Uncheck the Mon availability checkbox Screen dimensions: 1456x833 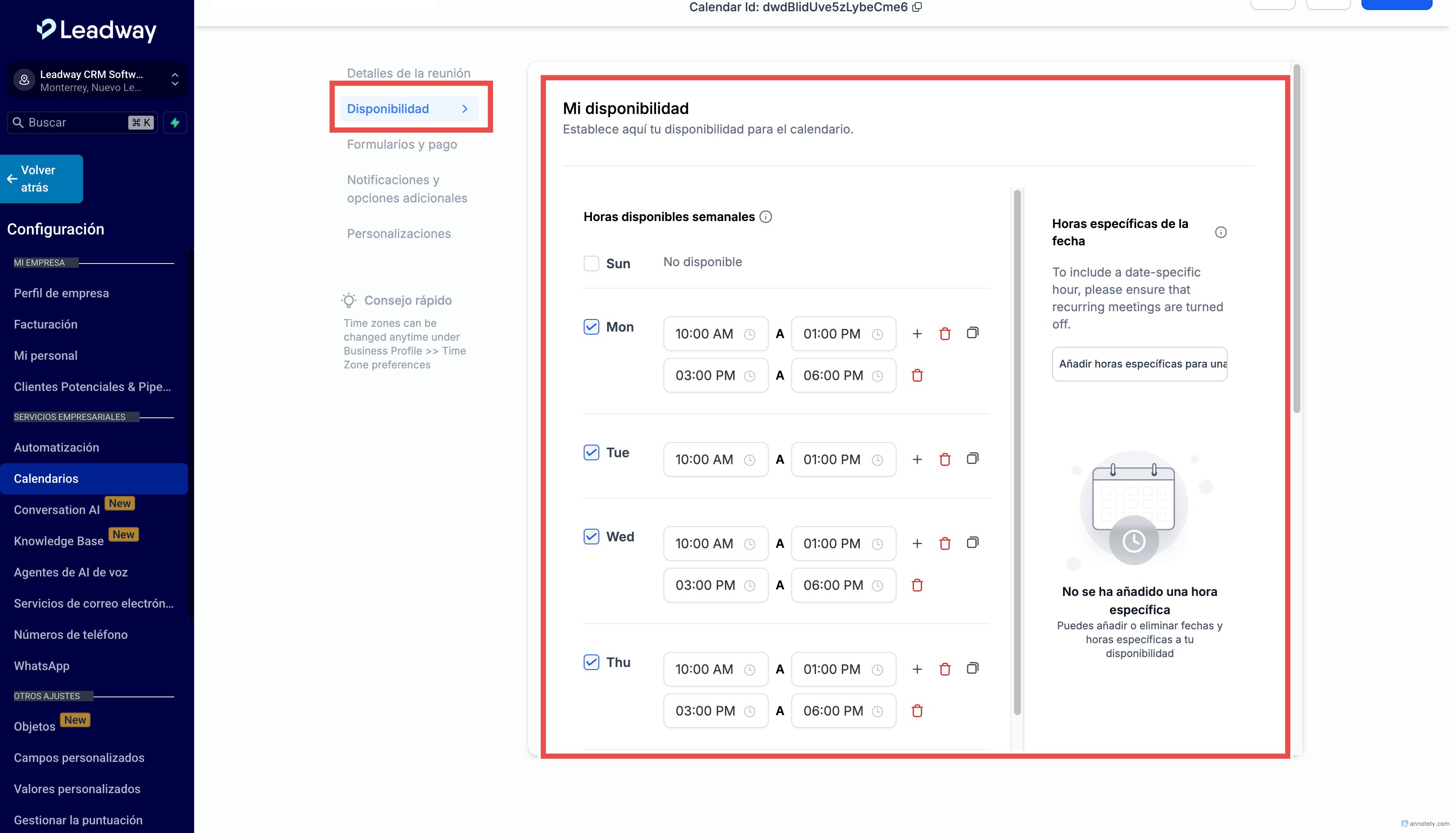click(x=591, y=327)
